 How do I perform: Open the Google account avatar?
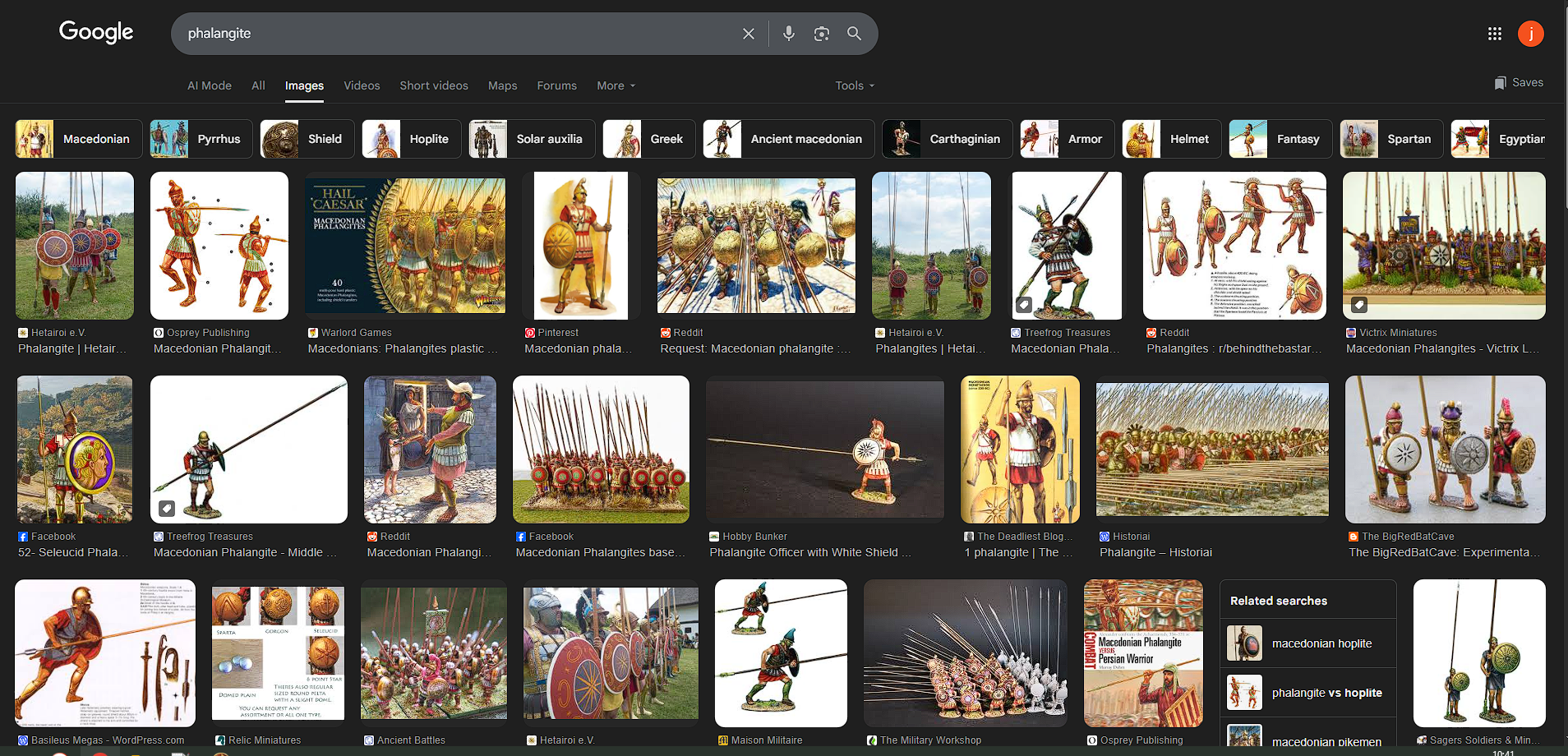pos(1531,34)
